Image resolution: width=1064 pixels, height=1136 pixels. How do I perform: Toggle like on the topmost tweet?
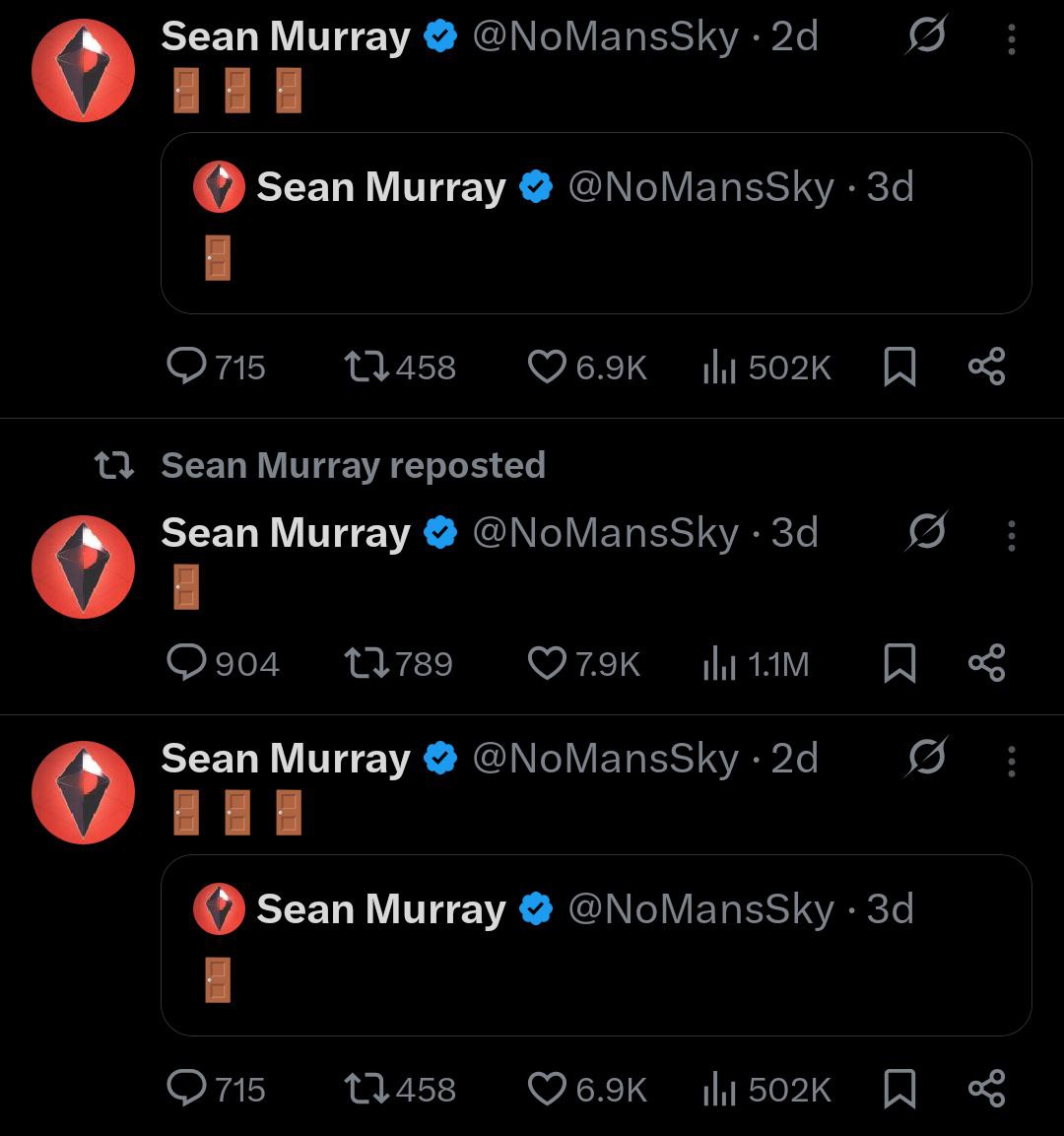[x=547, y=367]
